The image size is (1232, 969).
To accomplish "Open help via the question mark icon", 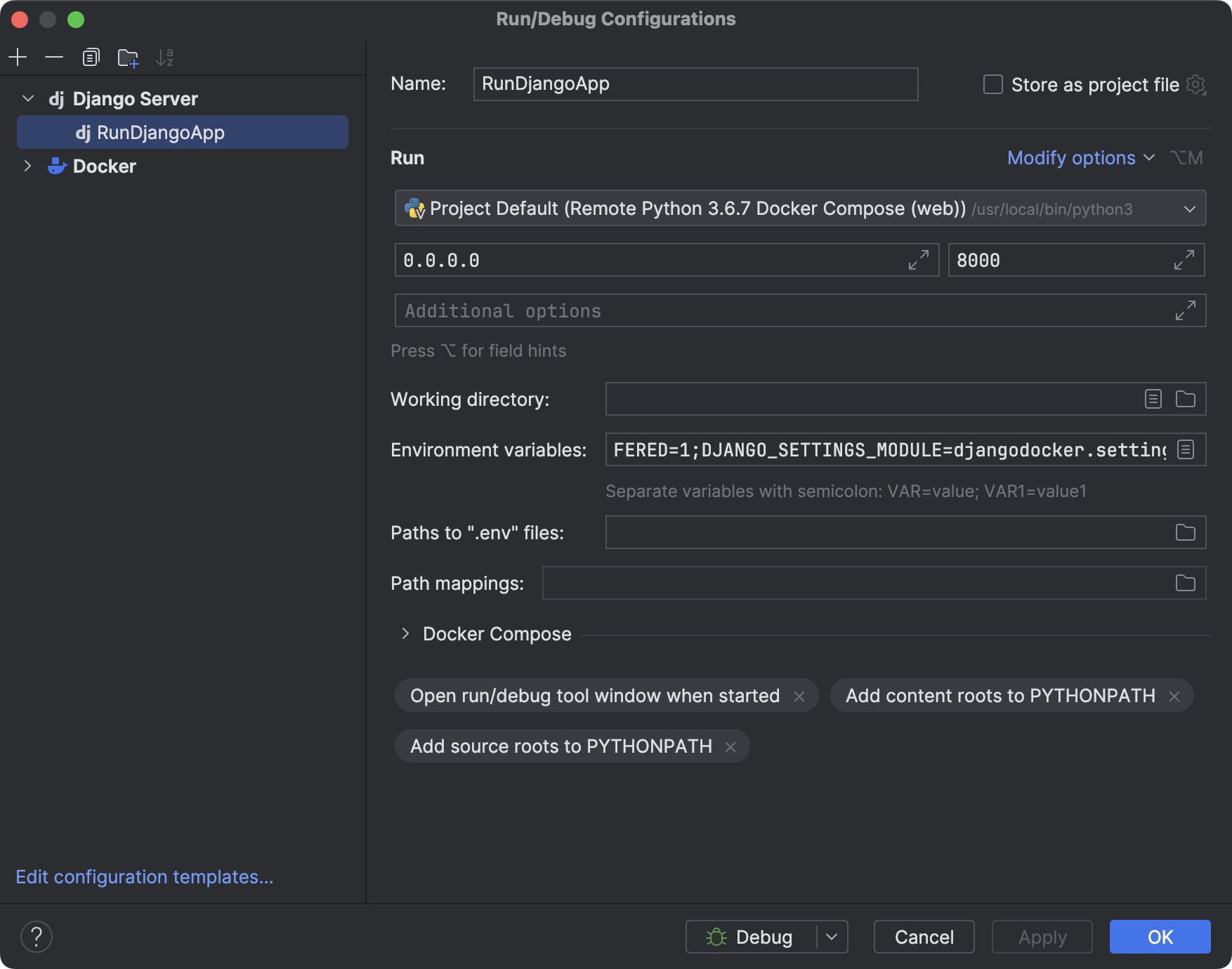I will [x=37, y=936].
